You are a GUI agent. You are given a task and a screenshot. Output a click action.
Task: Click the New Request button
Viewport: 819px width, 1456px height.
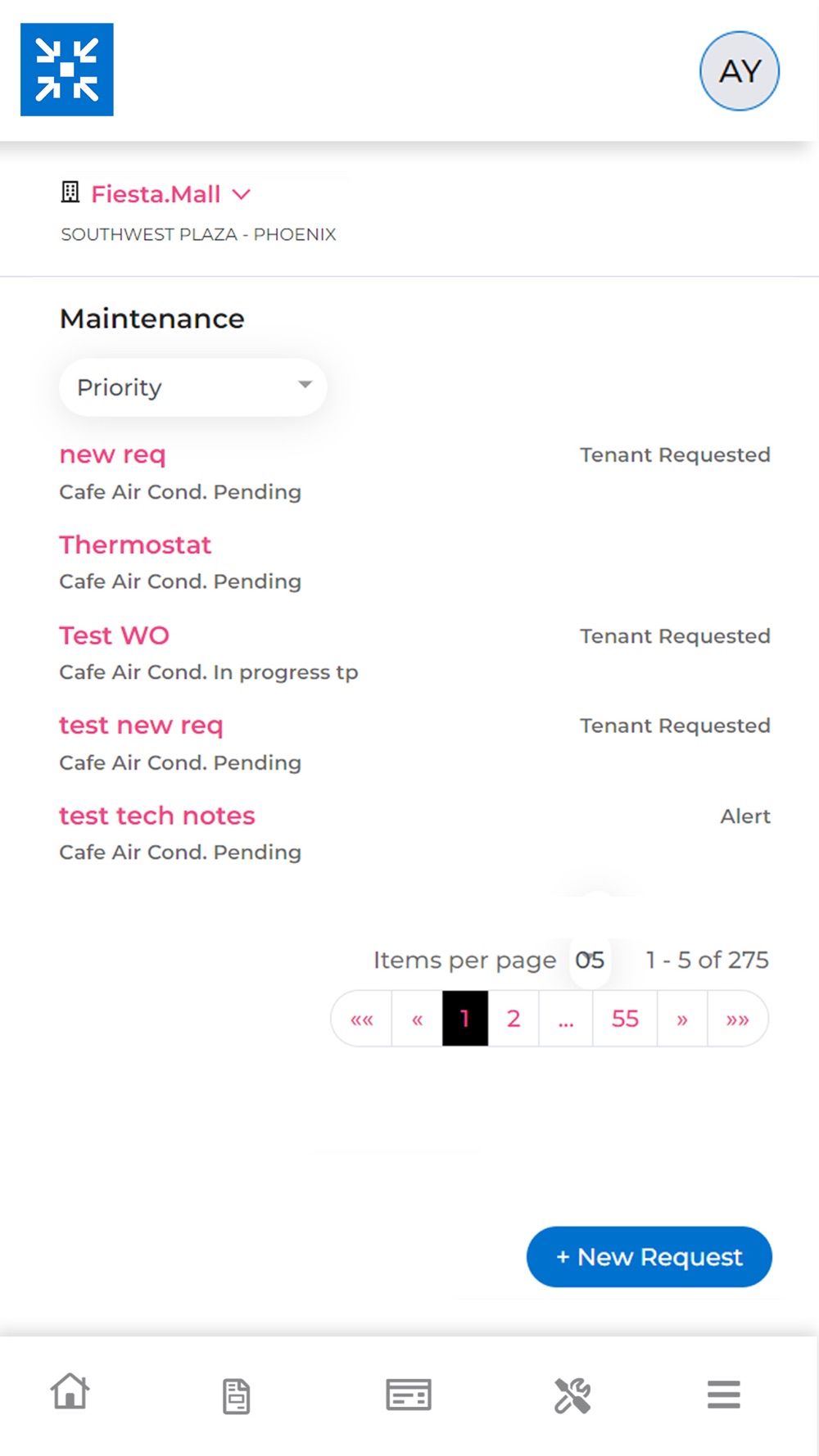(x=649, y=1257)
